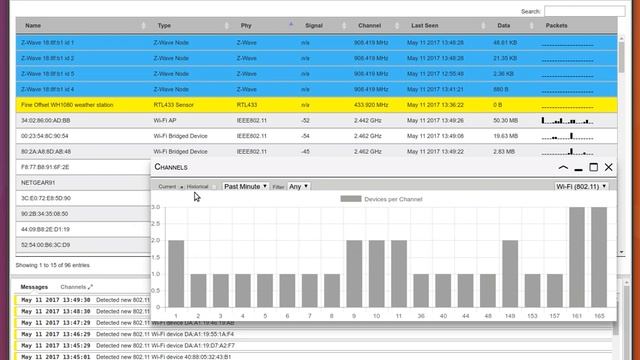The width and height of the screenshot is (640, 360).
Task: Click the device table scrollbar up arrow
Action: point(621,39)
